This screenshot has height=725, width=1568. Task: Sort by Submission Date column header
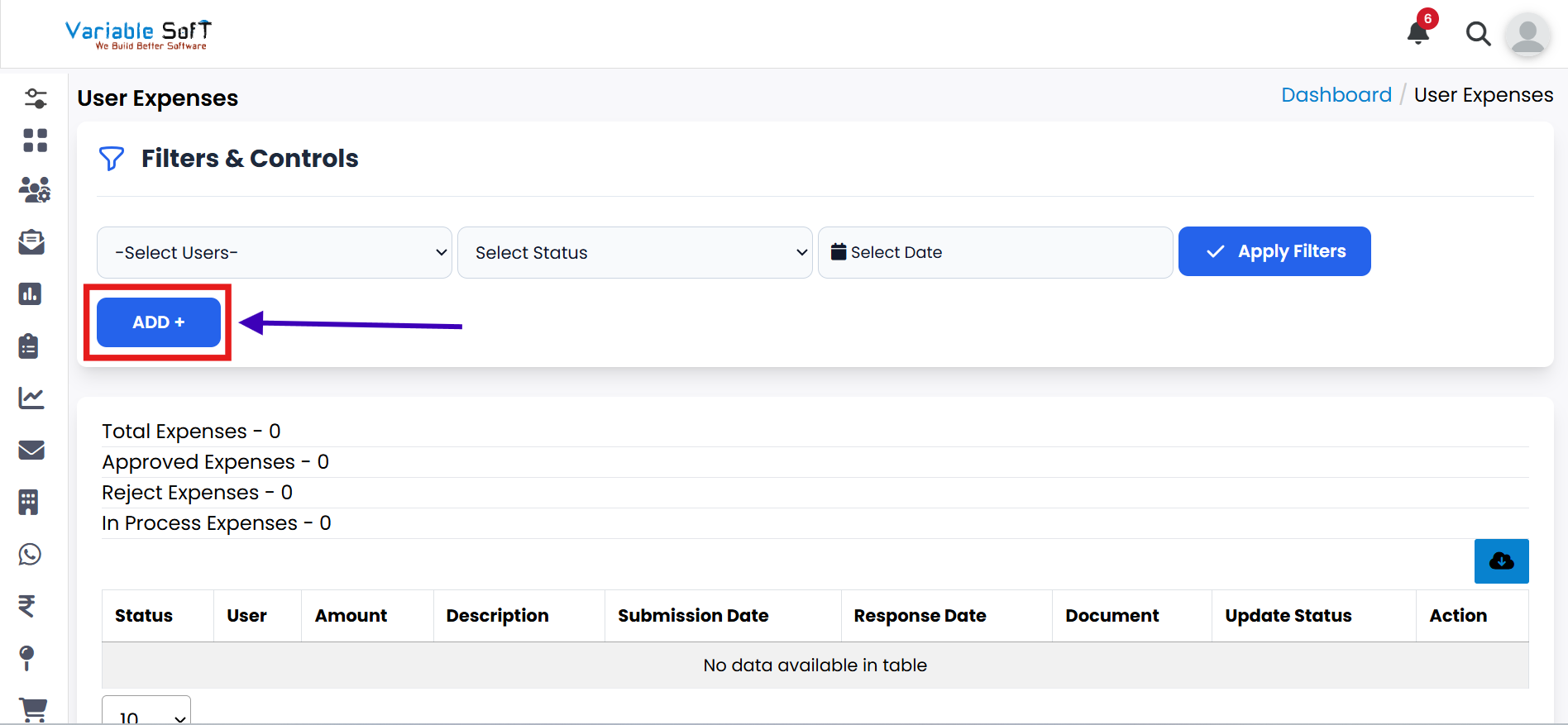pos(692,616)
